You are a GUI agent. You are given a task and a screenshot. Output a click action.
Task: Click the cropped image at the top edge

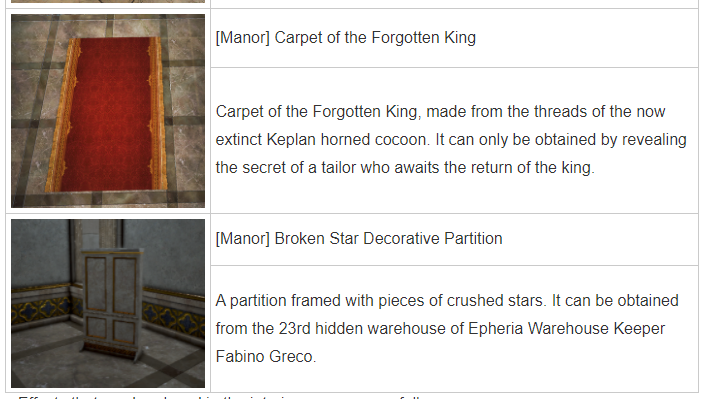point(108,1)
